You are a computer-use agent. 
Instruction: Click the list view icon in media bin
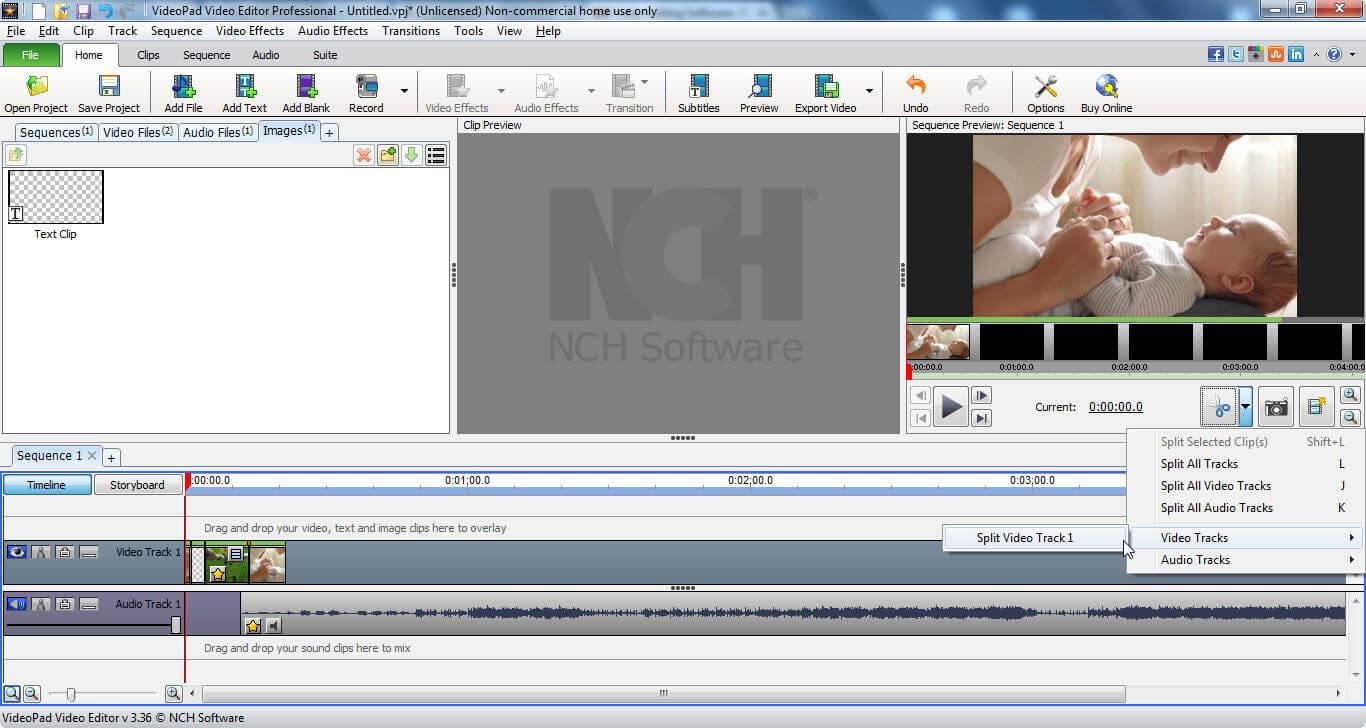coord(436,155)
